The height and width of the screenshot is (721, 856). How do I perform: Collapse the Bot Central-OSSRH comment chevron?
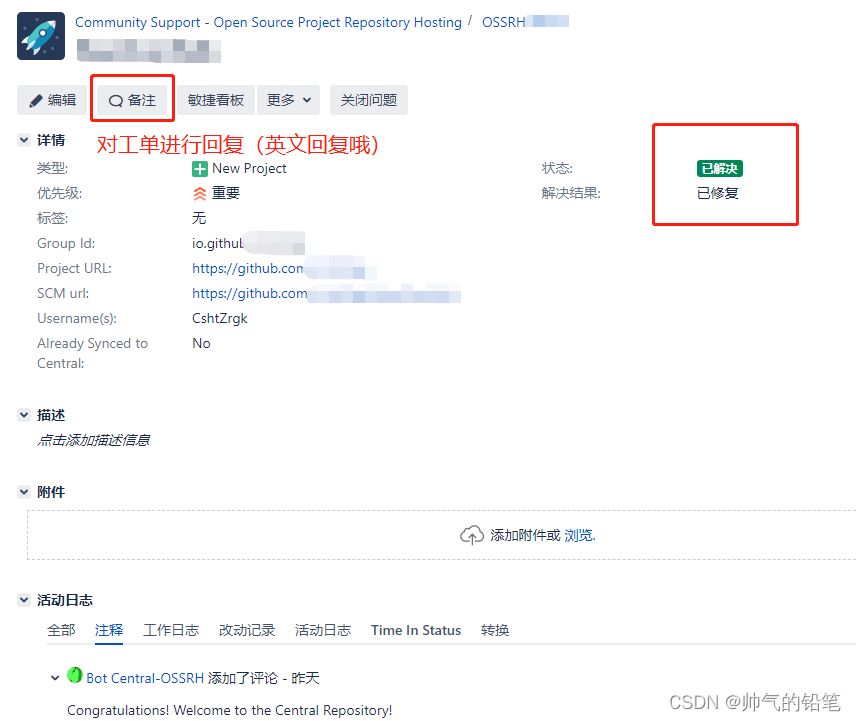tap(55, 678)
